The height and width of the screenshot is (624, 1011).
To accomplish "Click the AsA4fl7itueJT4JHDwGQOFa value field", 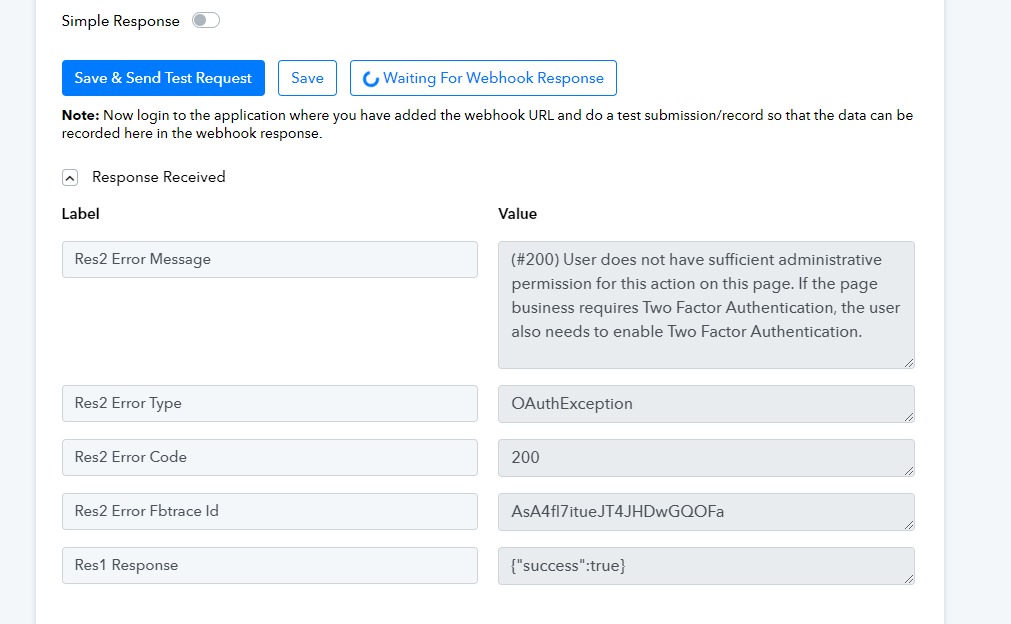I will (x=706, y=512).
